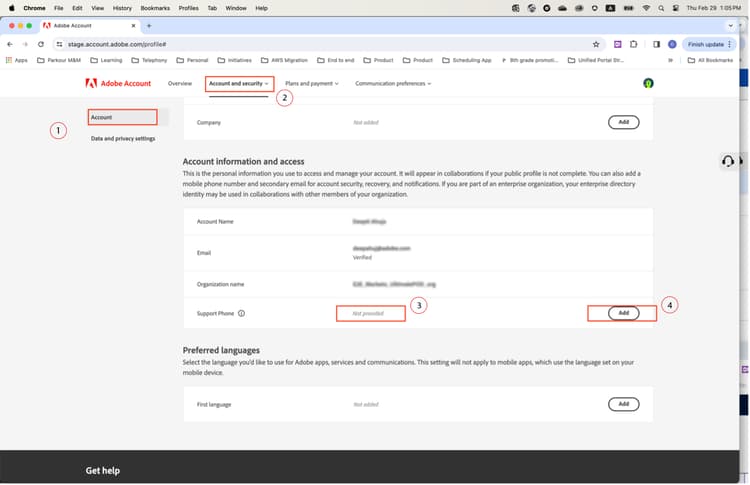This screenshot has height=485, width=750.
Task: Click the Organization name row label
Action: tap(220, 285)
